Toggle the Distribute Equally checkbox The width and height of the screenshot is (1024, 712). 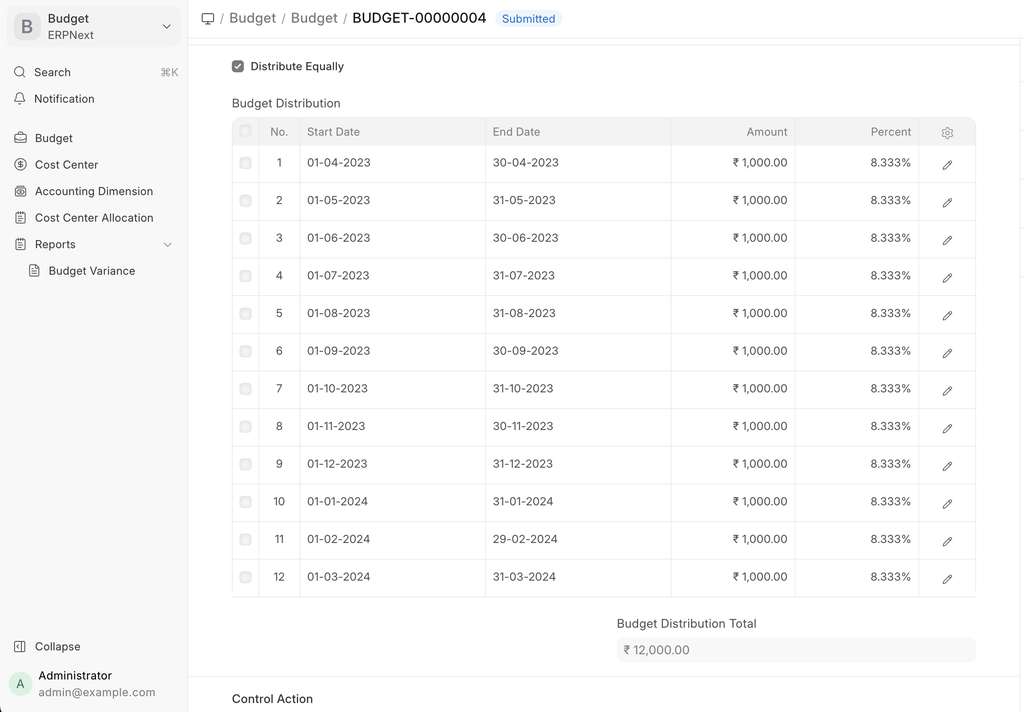click(238, 67)
